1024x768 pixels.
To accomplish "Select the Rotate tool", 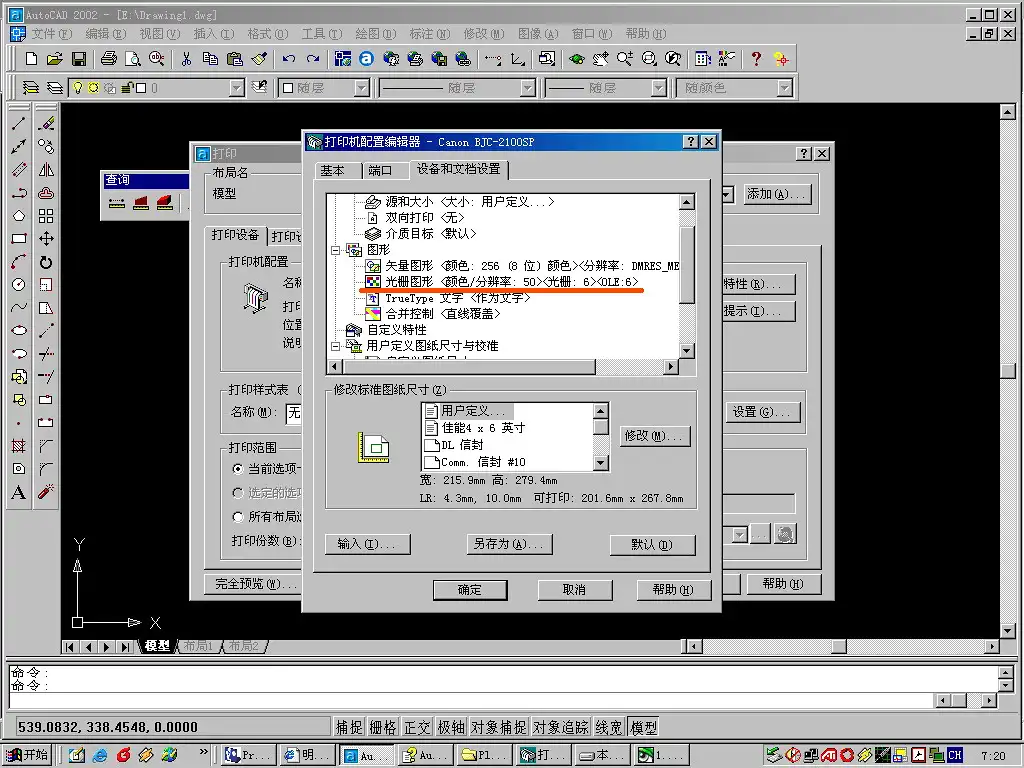I will coord(46,262).
